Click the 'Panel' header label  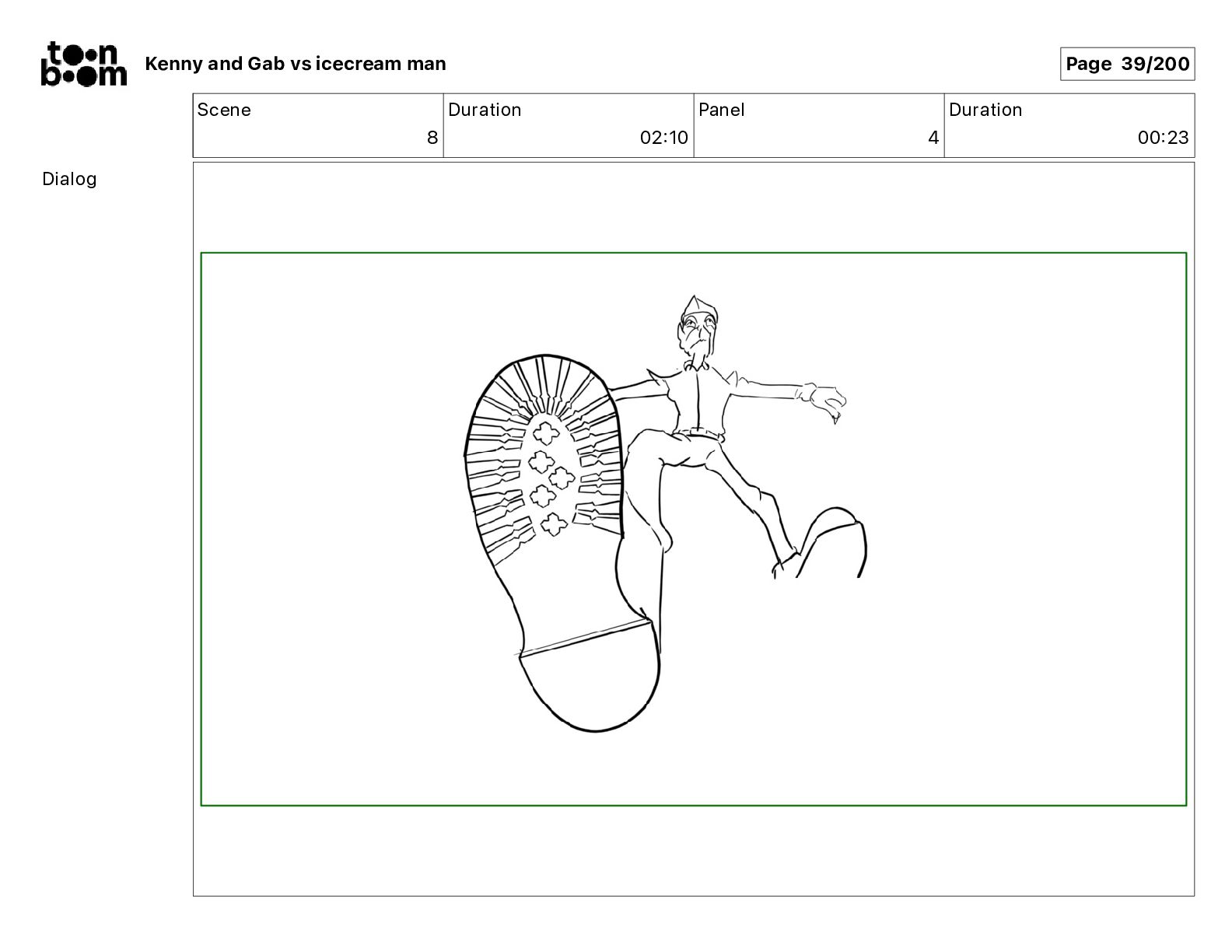pos(722,110)
